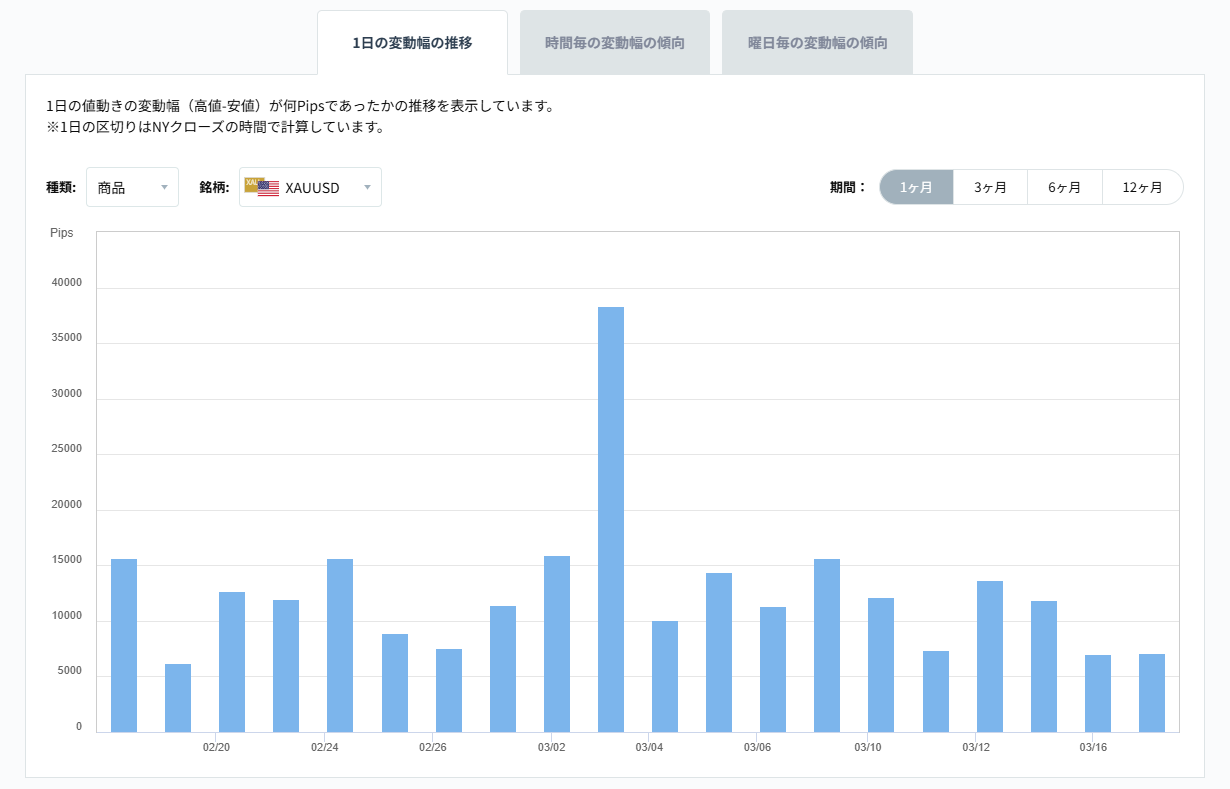Click the 03/16 date label

coord(1092,746)
